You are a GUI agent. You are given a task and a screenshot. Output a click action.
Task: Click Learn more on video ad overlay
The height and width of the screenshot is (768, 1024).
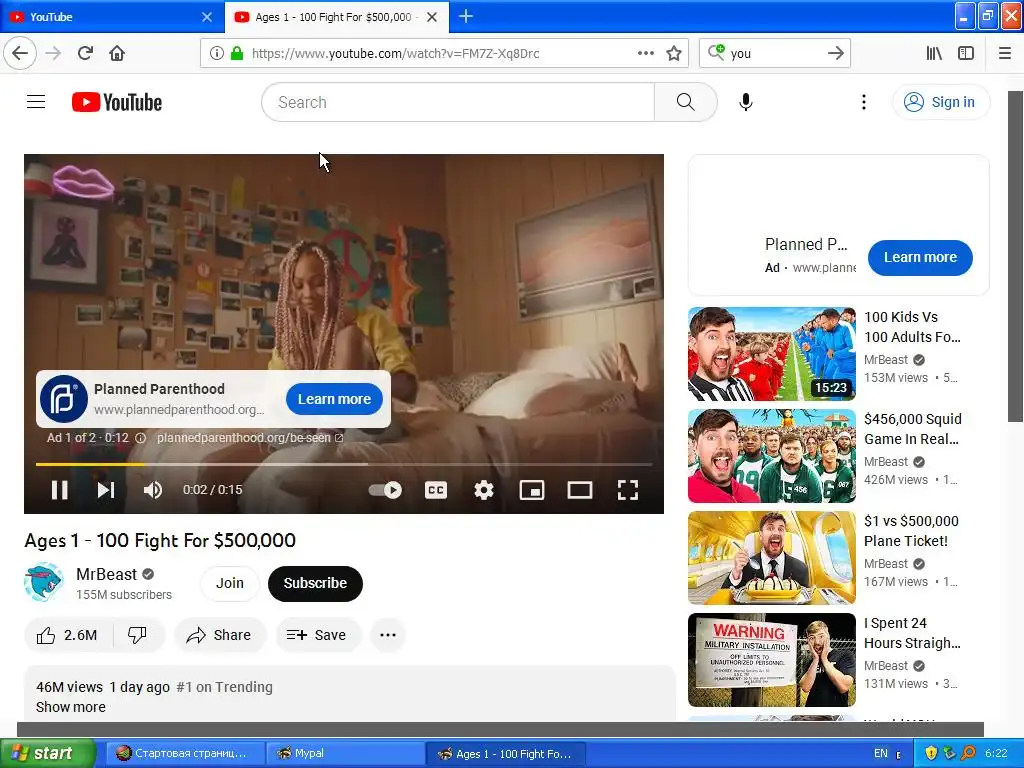[334, 399]
